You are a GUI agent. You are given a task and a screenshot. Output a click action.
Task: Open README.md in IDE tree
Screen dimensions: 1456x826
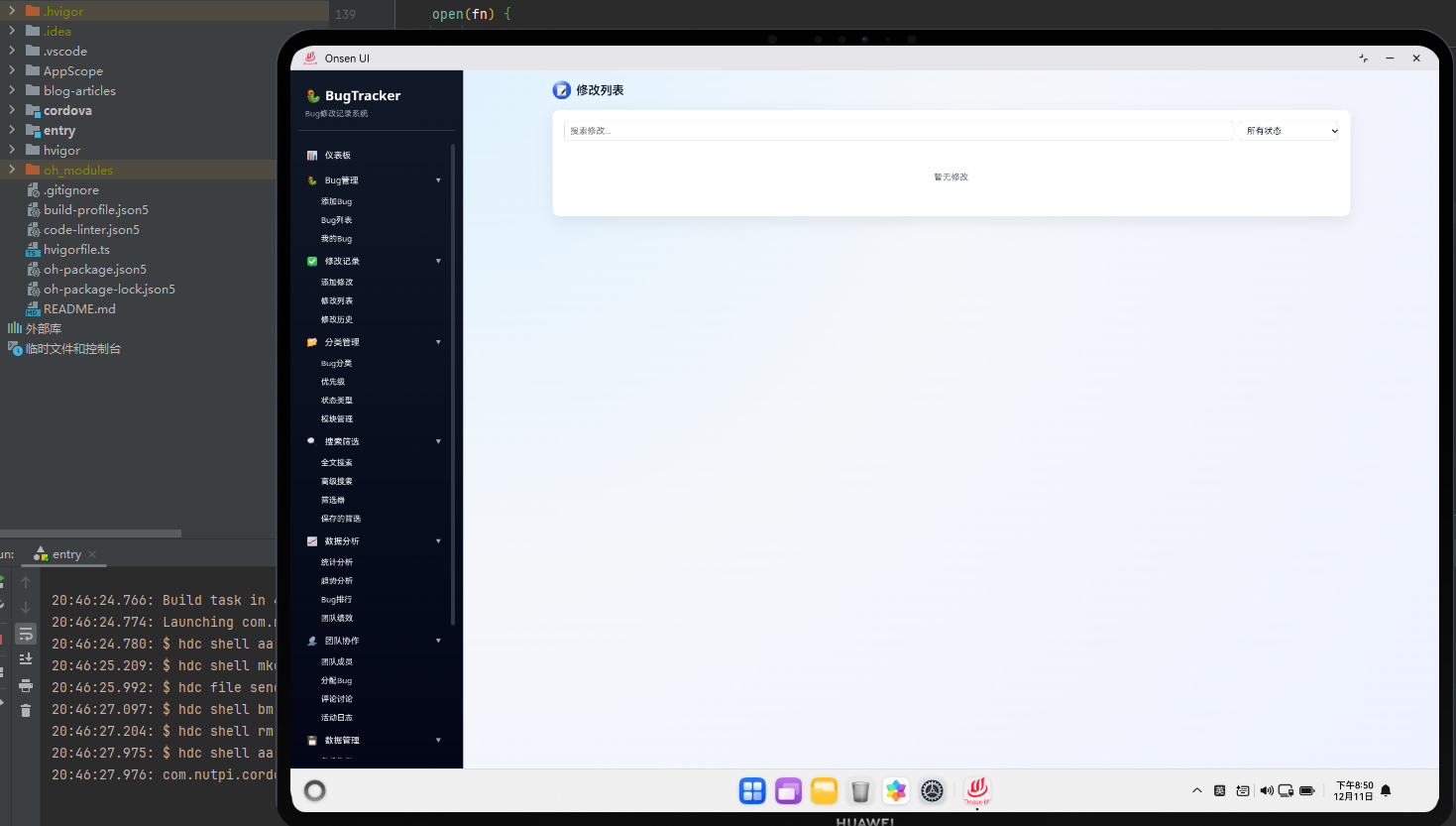[79, 308]
